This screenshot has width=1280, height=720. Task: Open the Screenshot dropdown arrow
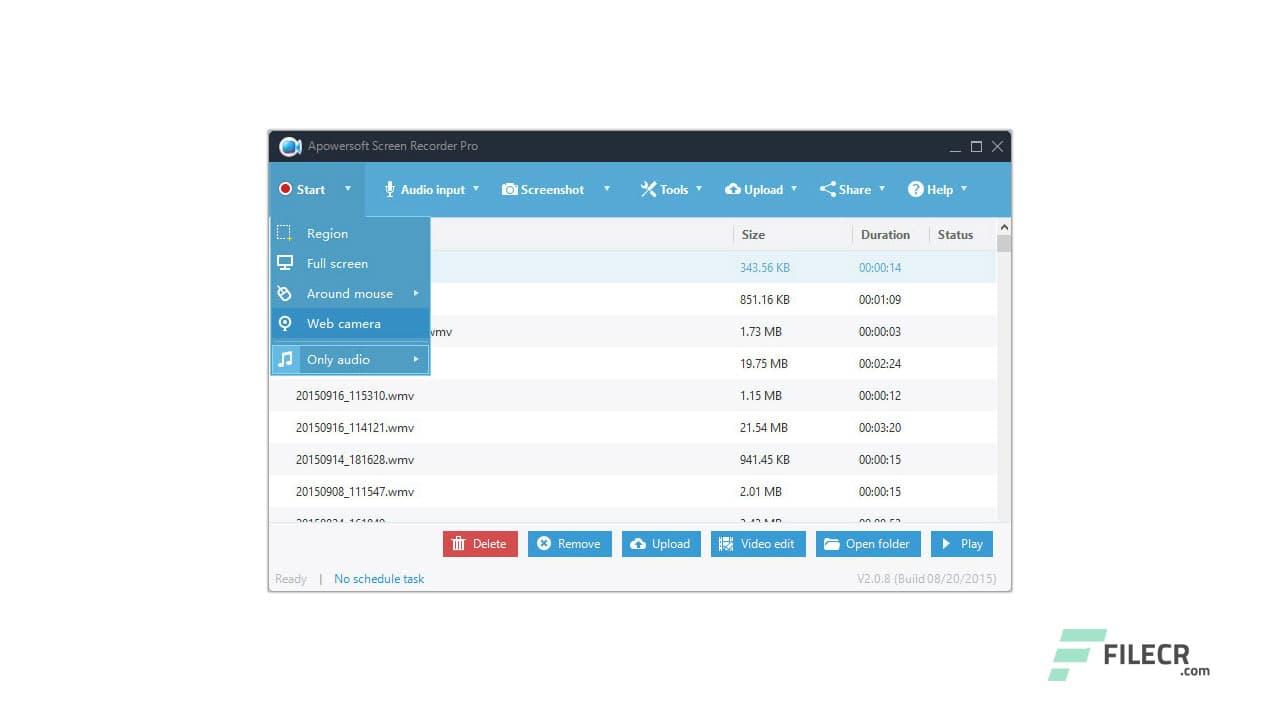[x=607, y=189]
